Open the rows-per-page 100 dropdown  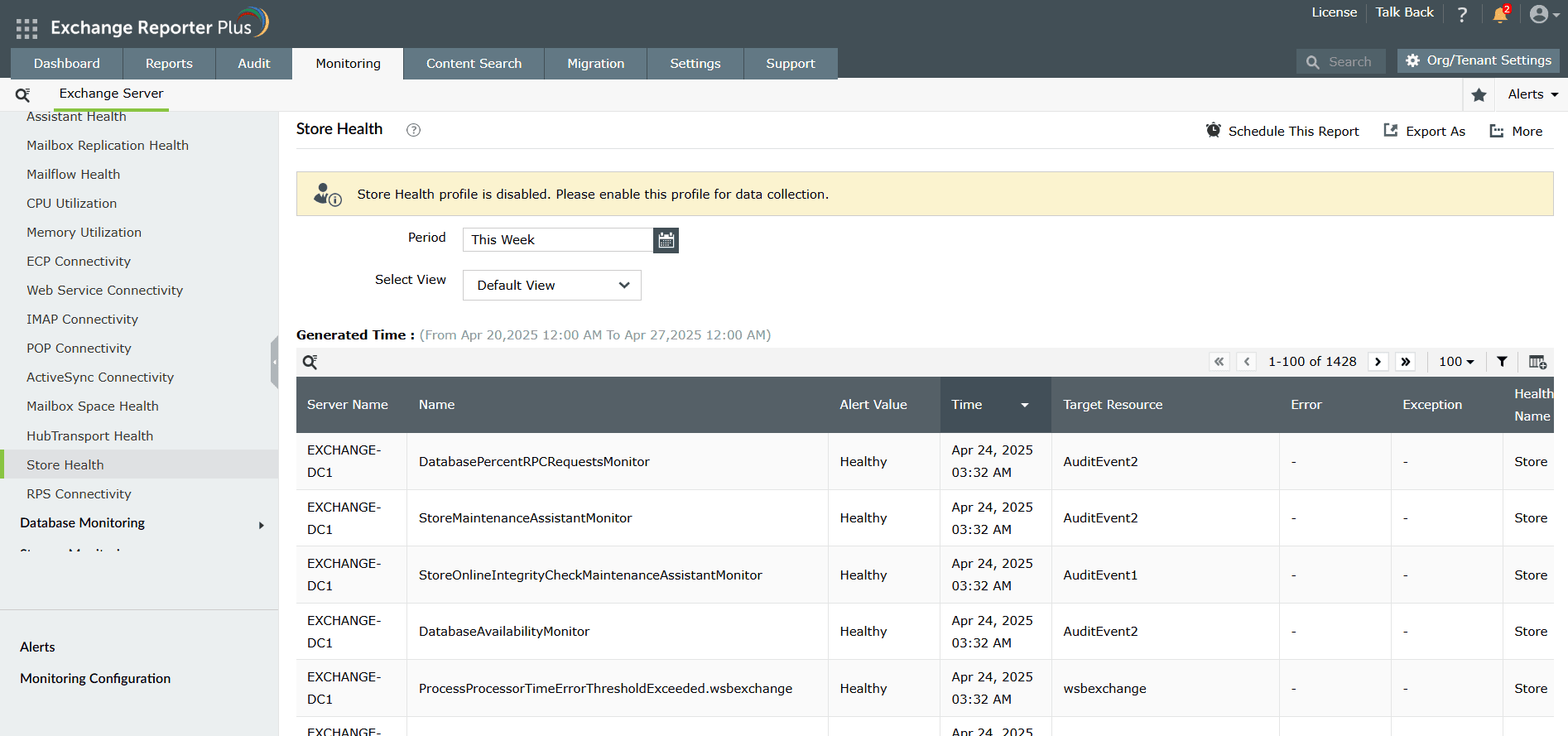1456,362
